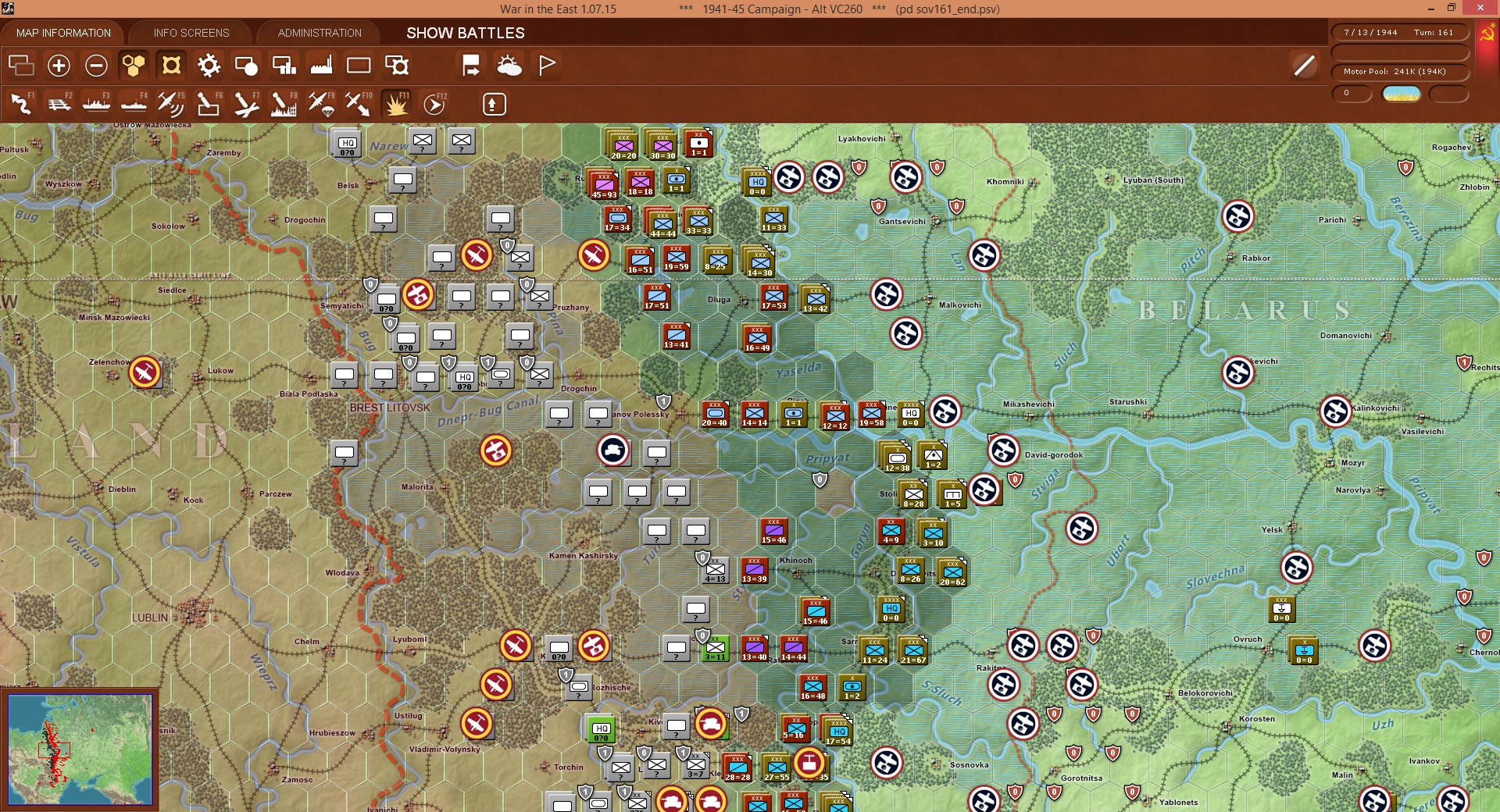Click the BREST LITOVSK city label

[390, 408]
